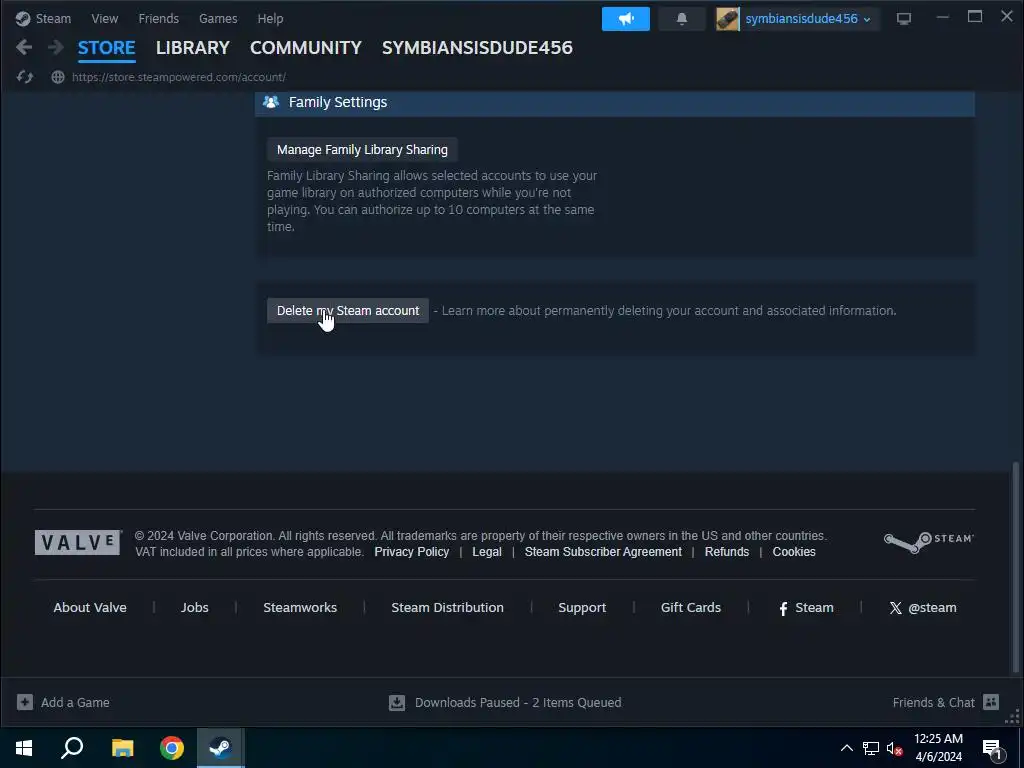Open the Legal link
The height and width of the screenshot is (768, 1024).
(487, 552)
